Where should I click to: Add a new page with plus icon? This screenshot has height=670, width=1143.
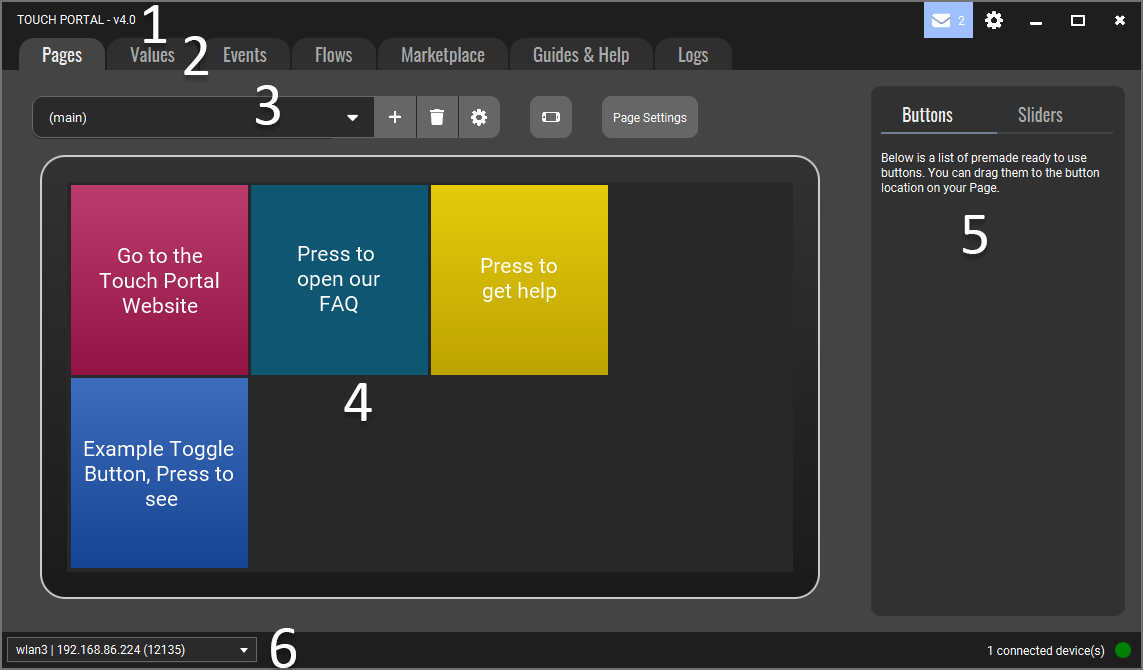395,117
